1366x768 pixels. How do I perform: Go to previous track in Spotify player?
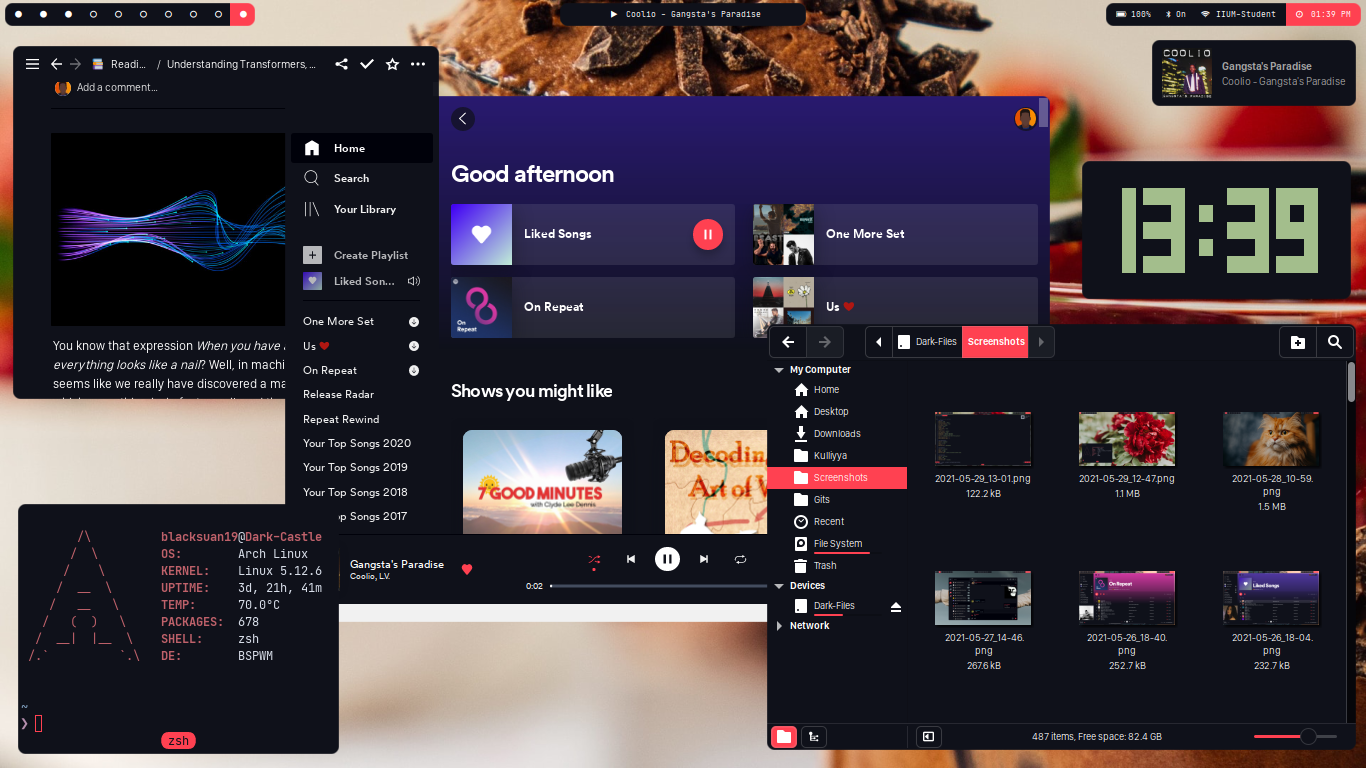click(631, 560)
